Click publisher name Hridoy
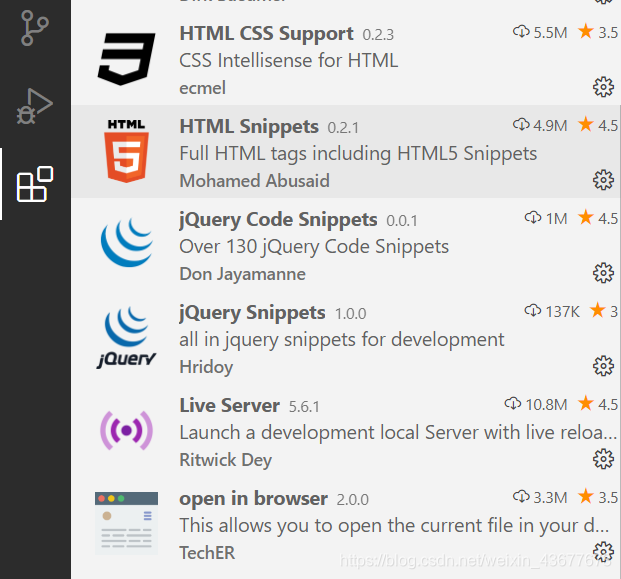Screen dimensions: 621x579 [x=206, y=367]
